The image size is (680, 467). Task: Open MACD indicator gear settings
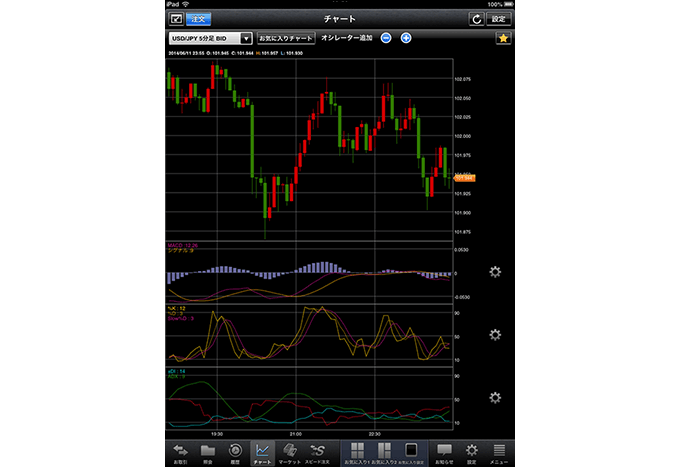[x=494, y=272]
